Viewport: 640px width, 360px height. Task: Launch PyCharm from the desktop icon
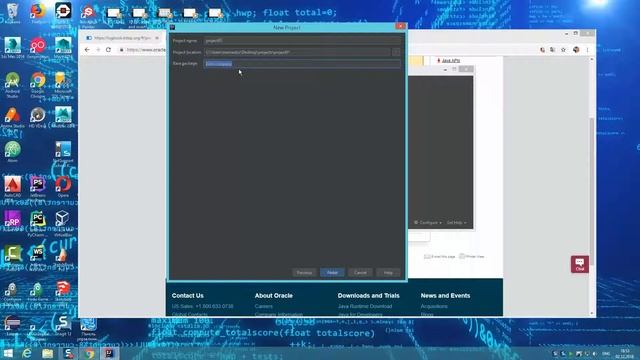38,222
